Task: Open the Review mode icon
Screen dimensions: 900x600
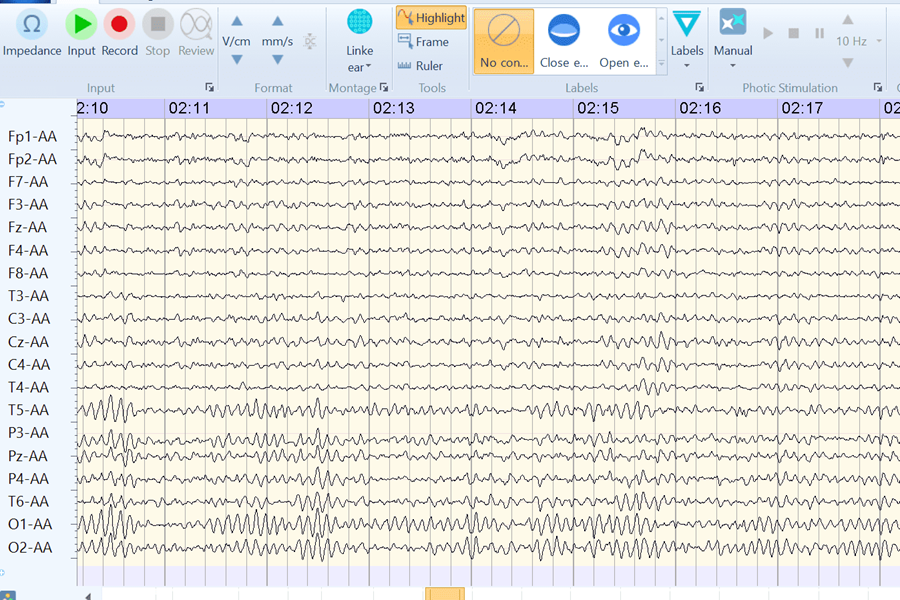Action: pyautogui.click(x=196, y=34)
